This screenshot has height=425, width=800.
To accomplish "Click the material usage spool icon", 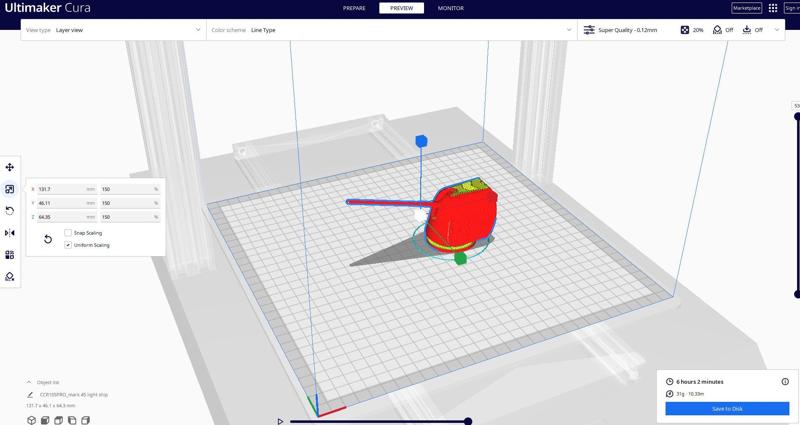I will pyautogui.click(x=669, y=393).
